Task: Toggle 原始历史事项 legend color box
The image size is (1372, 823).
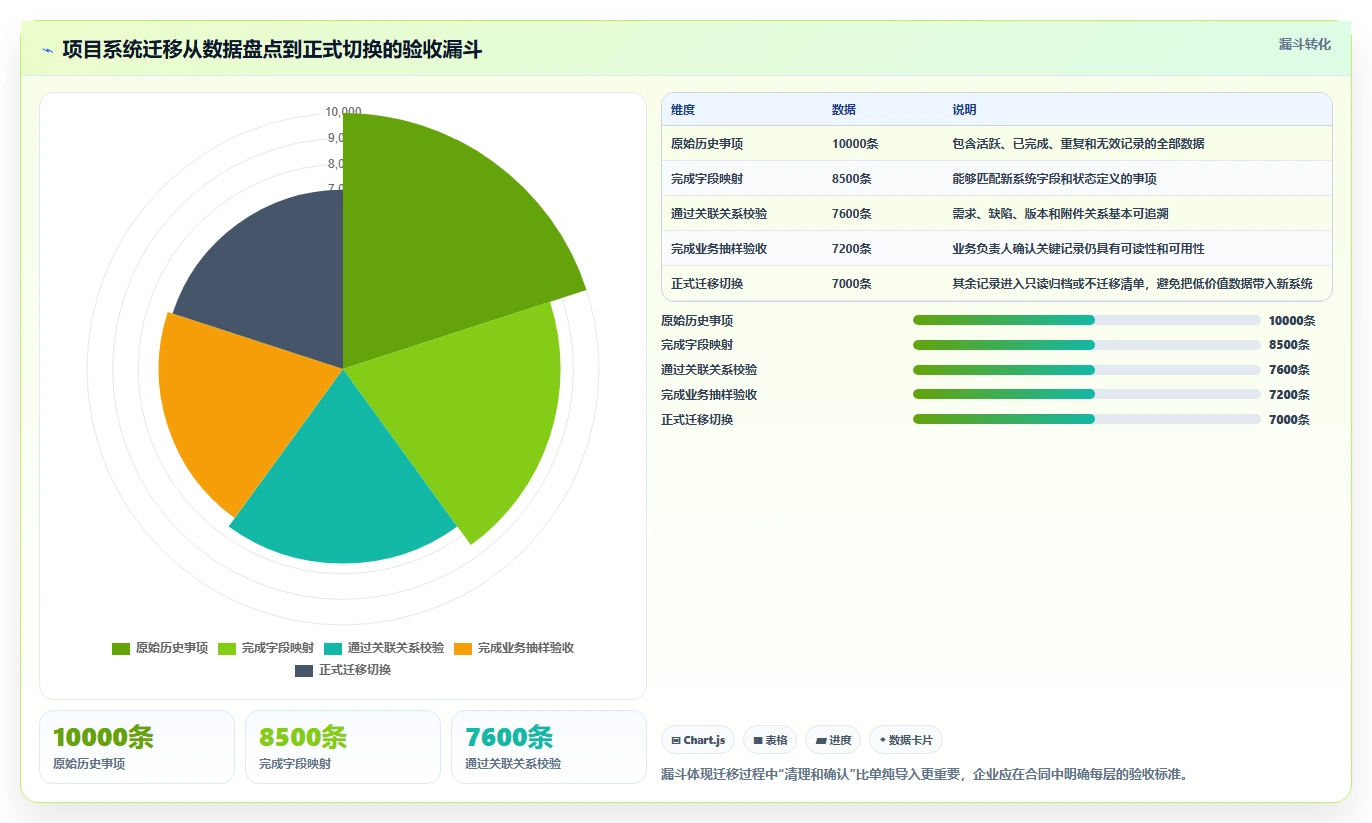Action: pyautogui.click(x=121, y=648)
